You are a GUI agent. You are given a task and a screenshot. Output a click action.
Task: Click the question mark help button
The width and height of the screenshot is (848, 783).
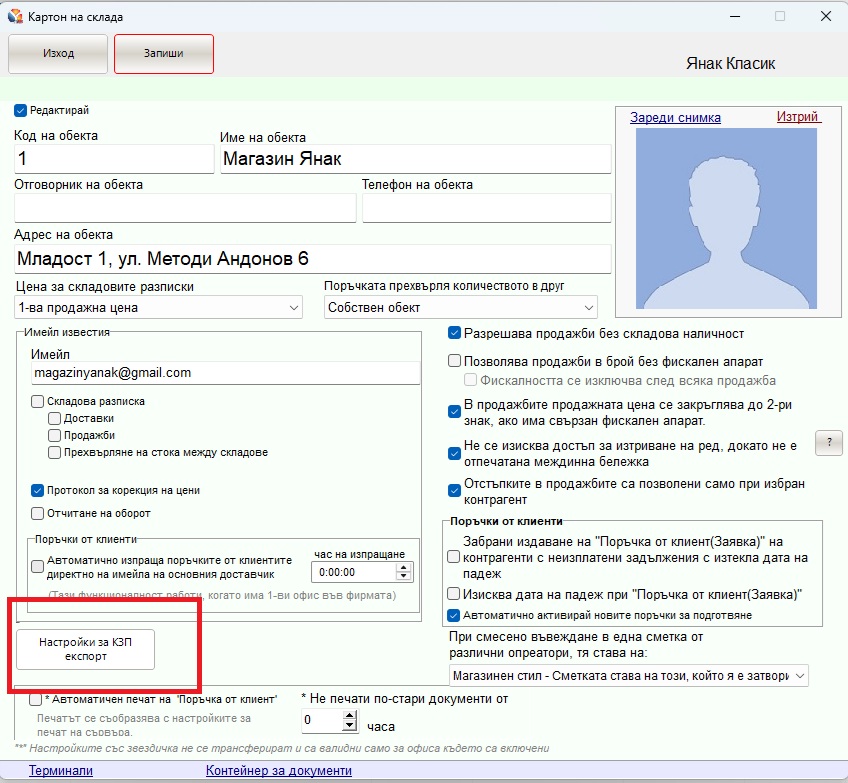(x=829, y=443)
